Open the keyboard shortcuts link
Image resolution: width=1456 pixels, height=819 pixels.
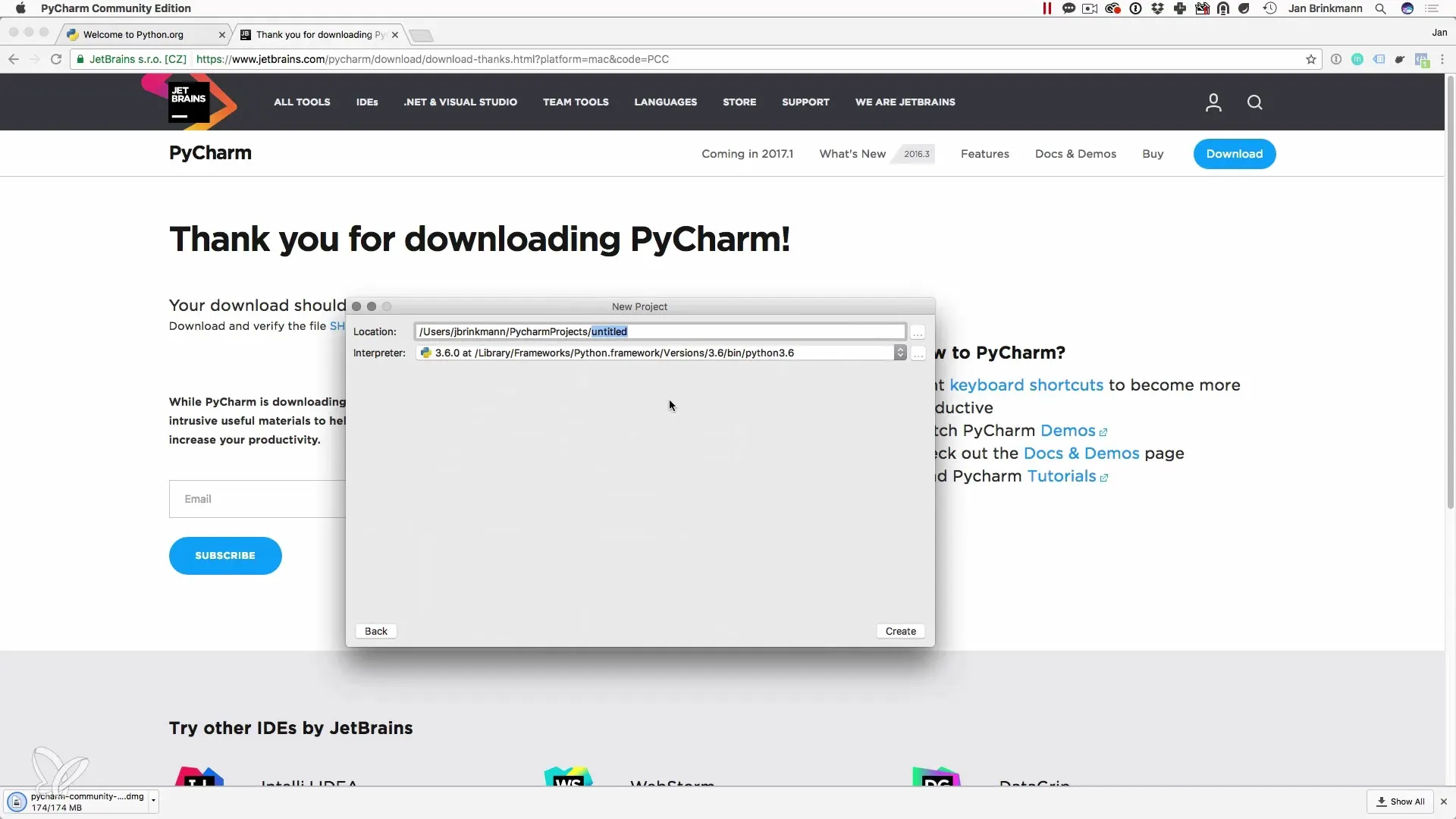tap(1026, 385)
